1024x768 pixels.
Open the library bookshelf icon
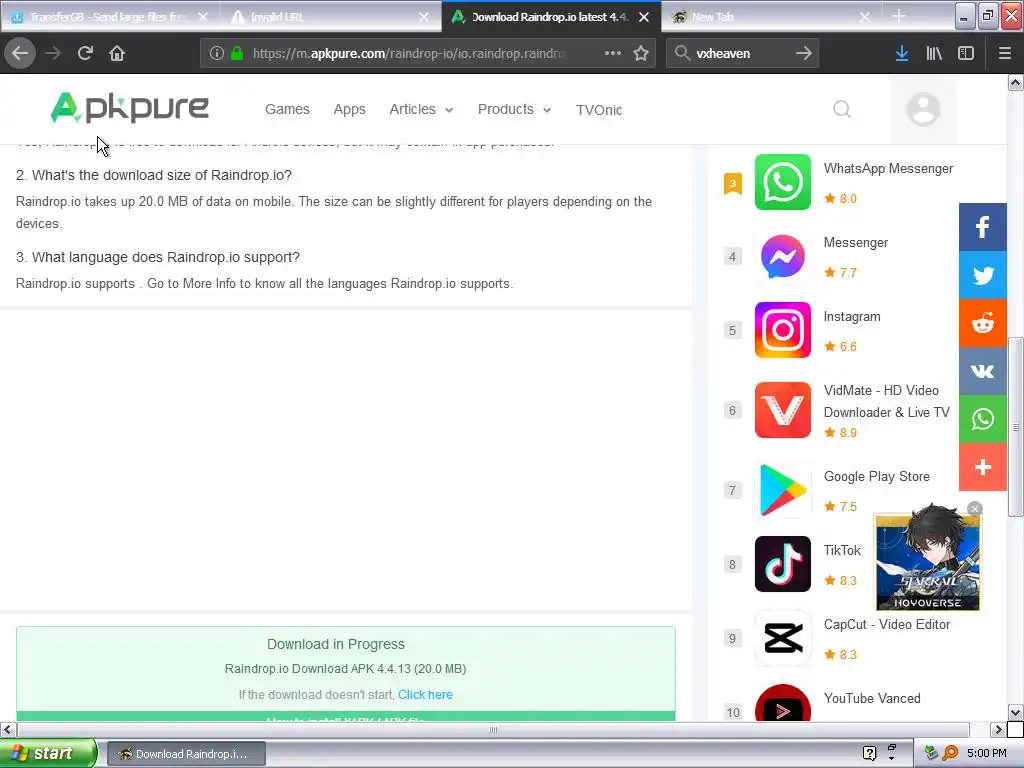click(x=934, y=53)
